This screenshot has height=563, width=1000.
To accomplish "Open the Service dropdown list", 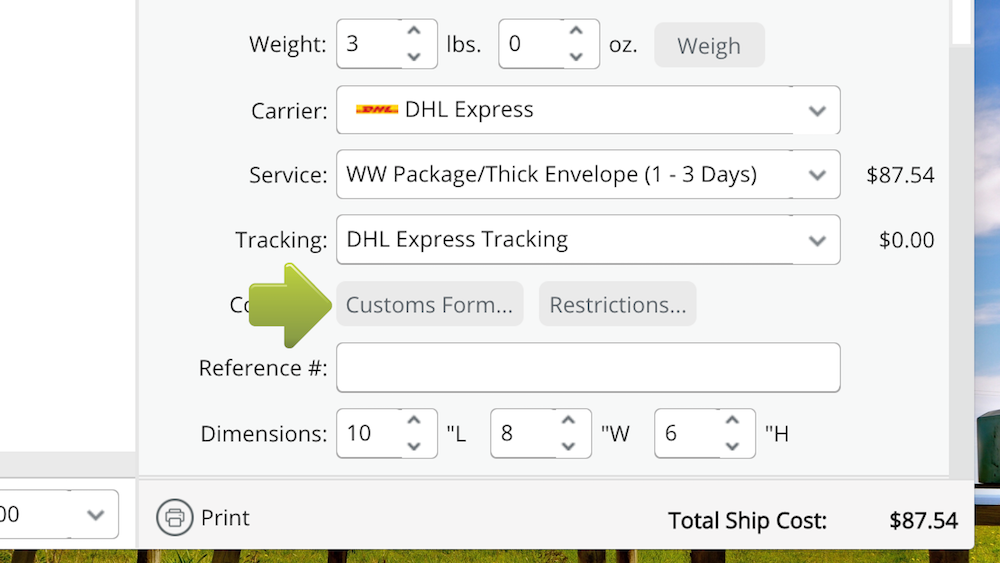I will [x=817, y=176].
